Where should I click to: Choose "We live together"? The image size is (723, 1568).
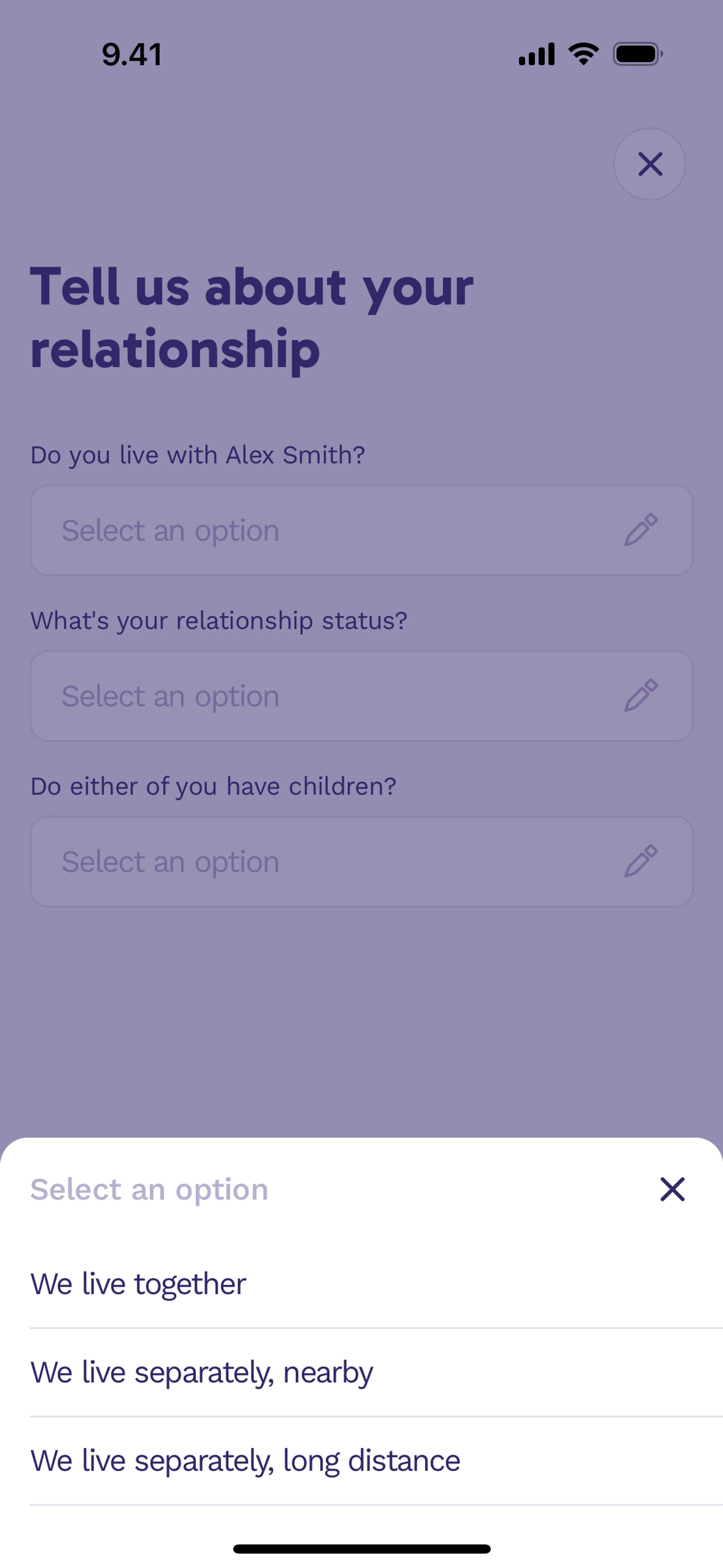coord(139,1284)
